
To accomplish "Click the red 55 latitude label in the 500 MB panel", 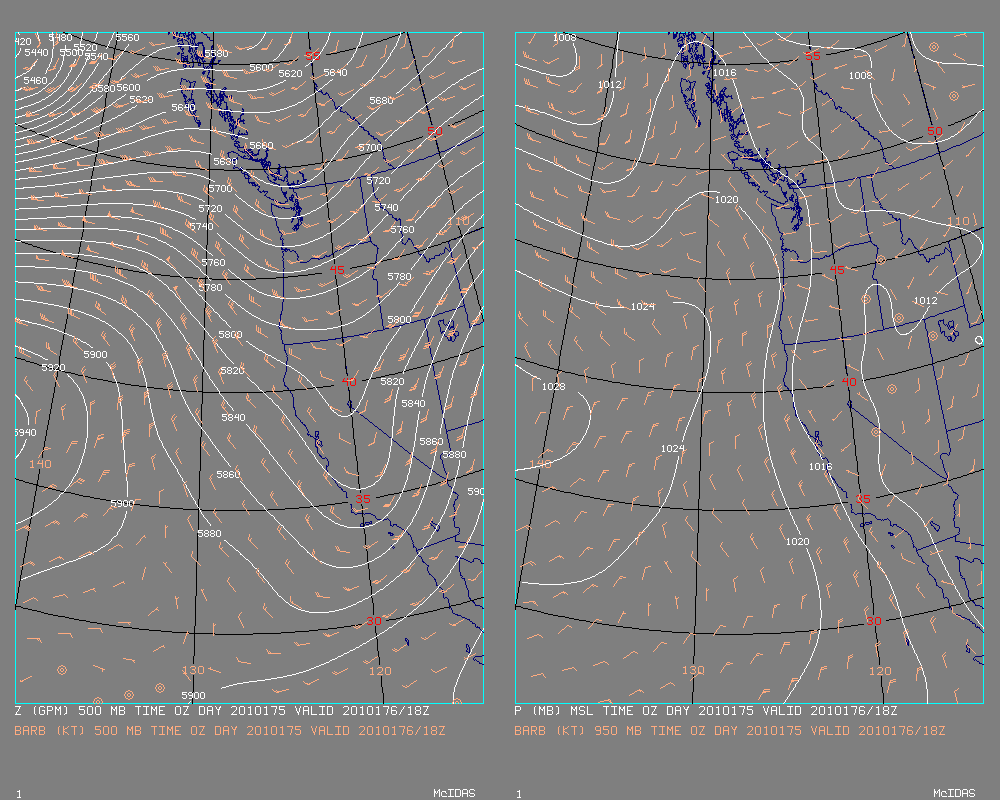I will [x=312, y=56].
